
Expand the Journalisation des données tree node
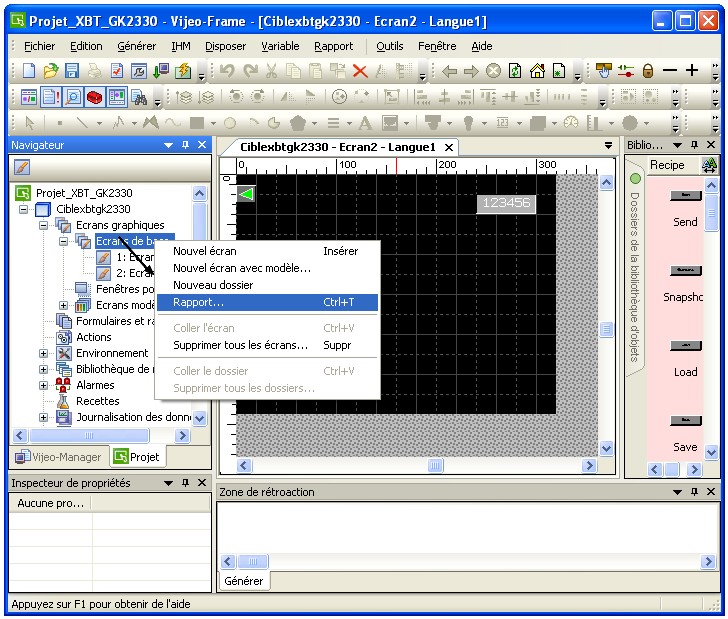[x=43, y=417]
